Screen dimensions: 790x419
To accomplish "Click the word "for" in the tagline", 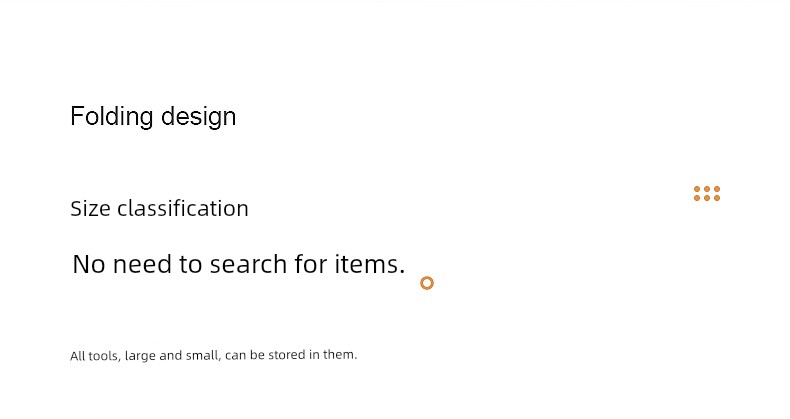I will 310,264.
